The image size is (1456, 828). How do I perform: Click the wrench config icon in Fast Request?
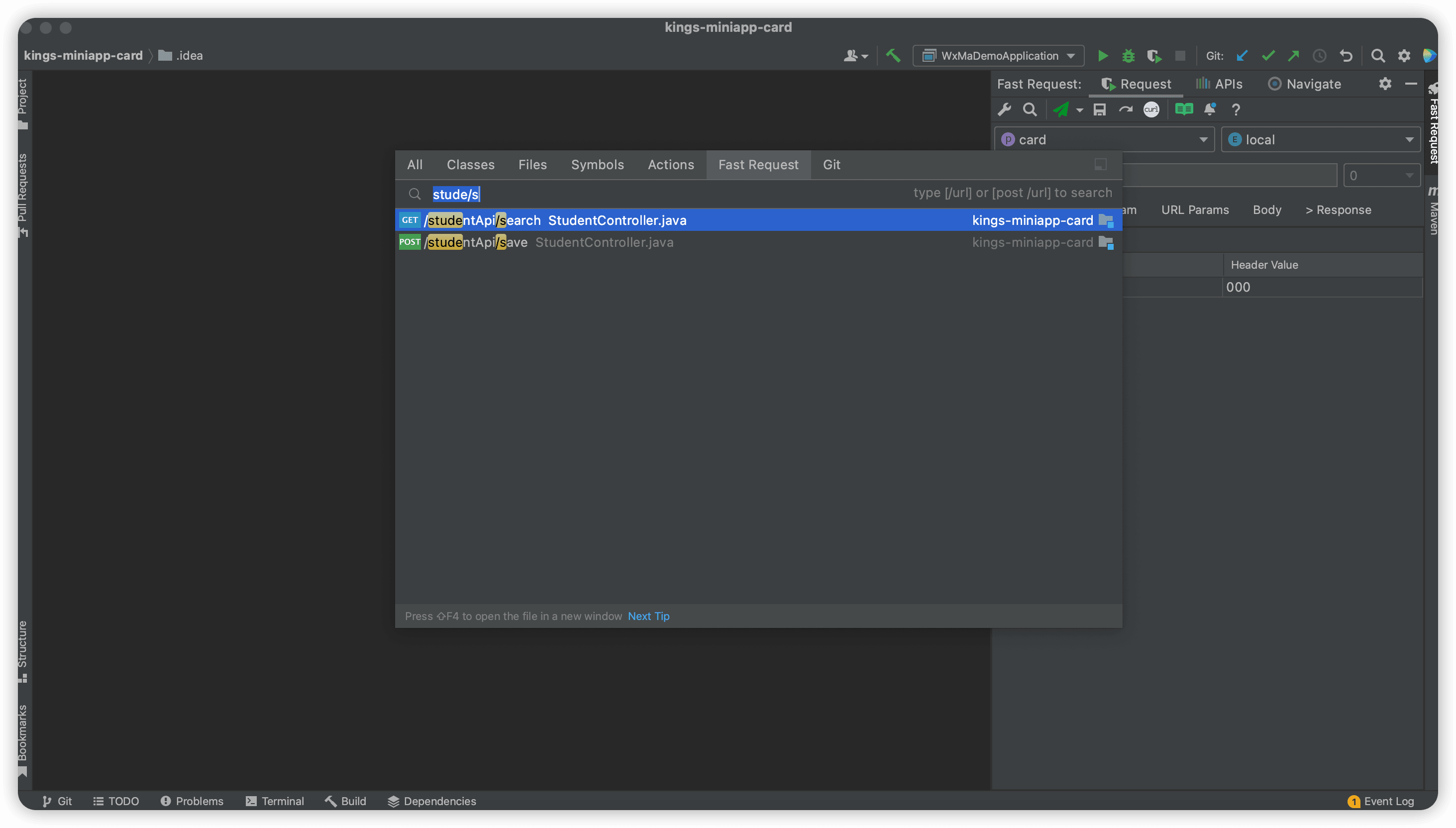point(1005,109)
